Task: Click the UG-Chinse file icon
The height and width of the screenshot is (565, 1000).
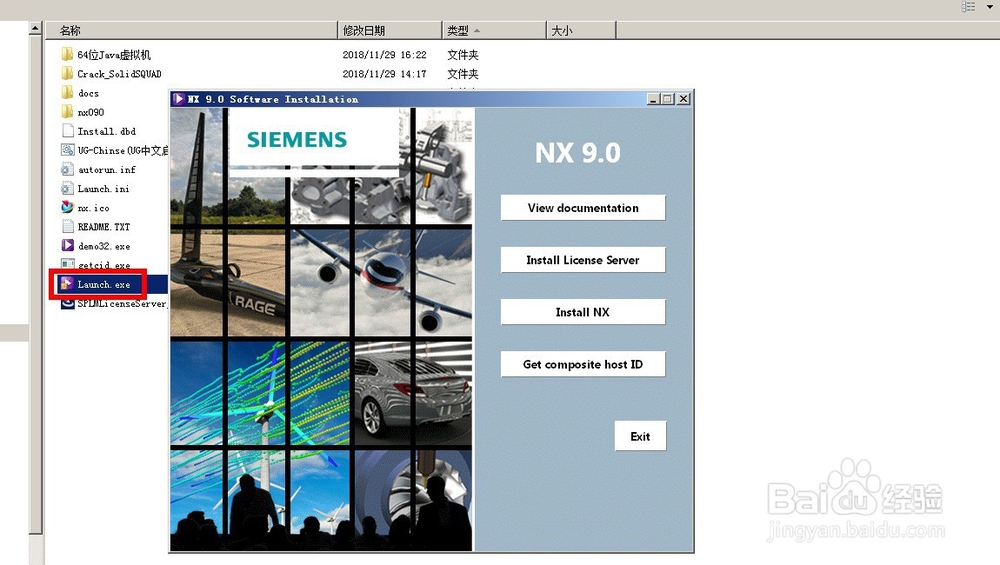Action: [x=68, y=150]
